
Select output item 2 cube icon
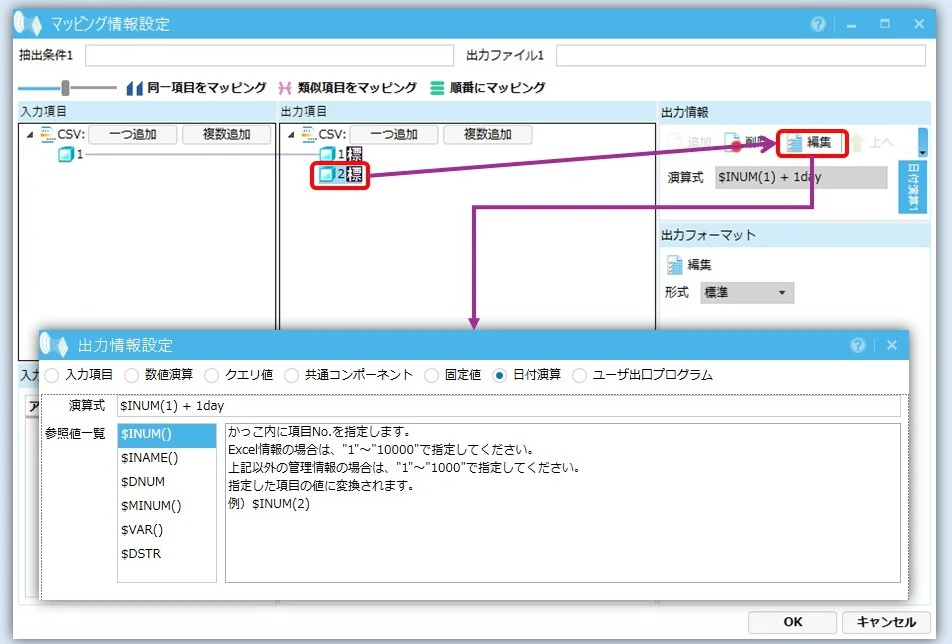coord(327,174)
